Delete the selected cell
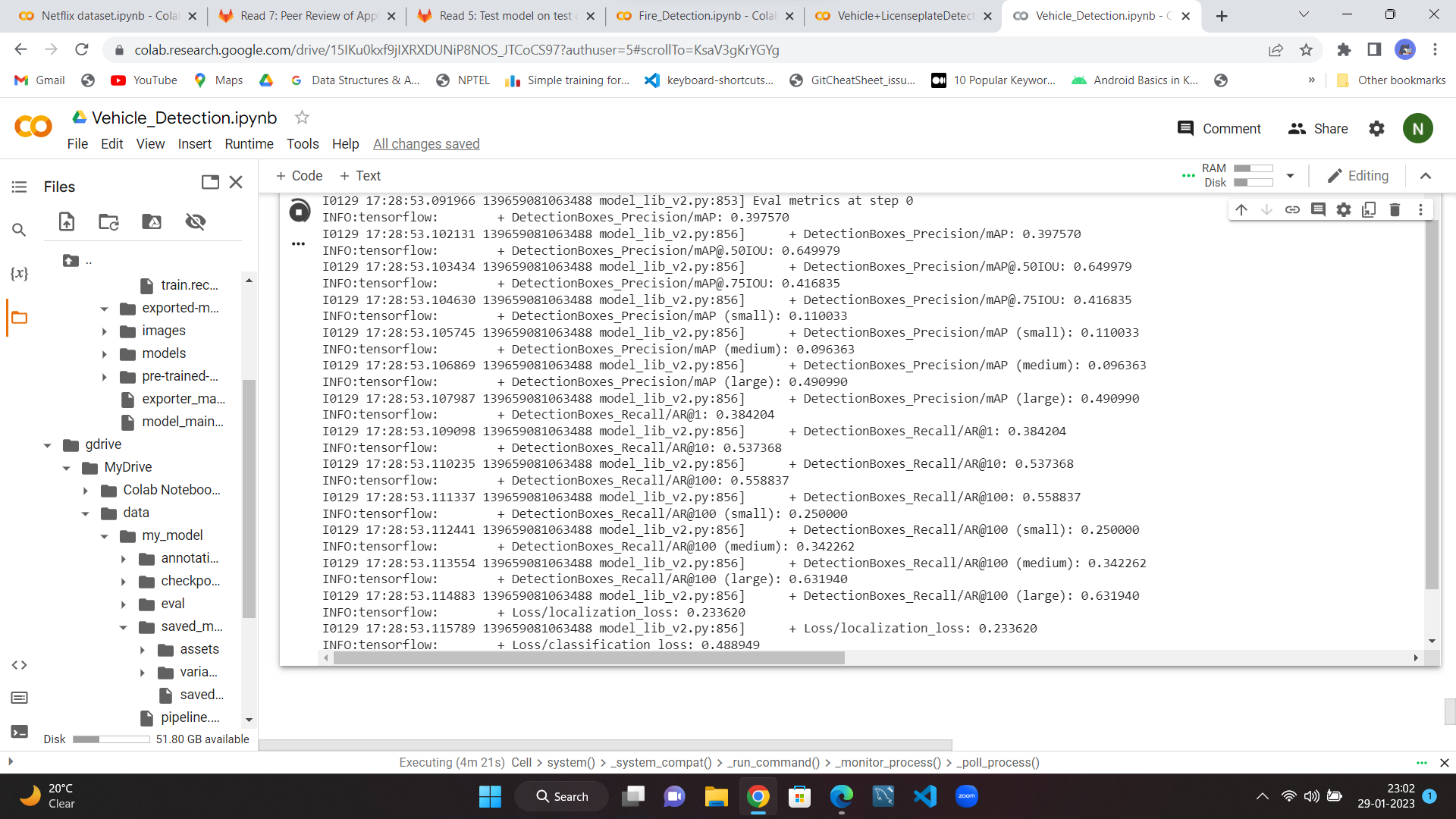 pos(1395,209)
